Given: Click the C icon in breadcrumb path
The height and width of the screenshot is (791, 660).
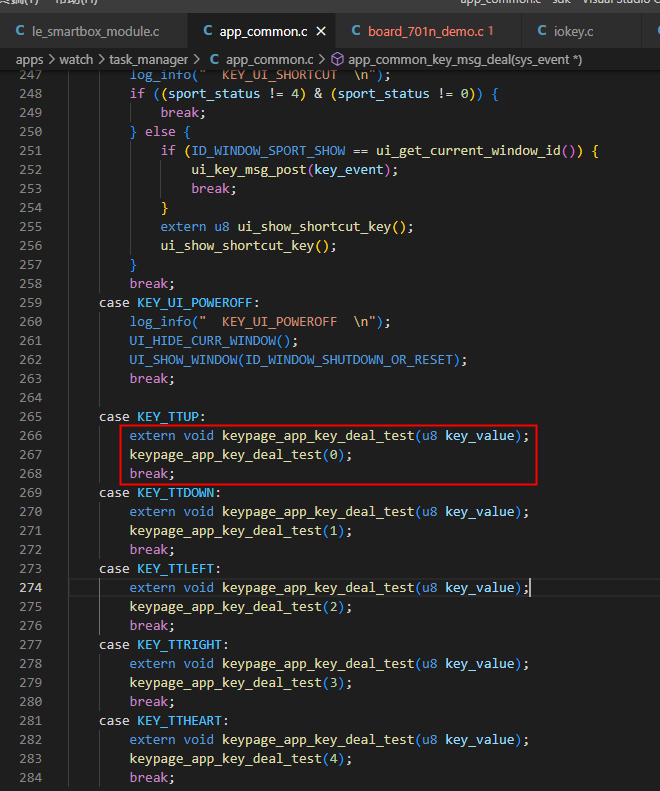Looking at the screenshot, I should click(x=214, y=60).
